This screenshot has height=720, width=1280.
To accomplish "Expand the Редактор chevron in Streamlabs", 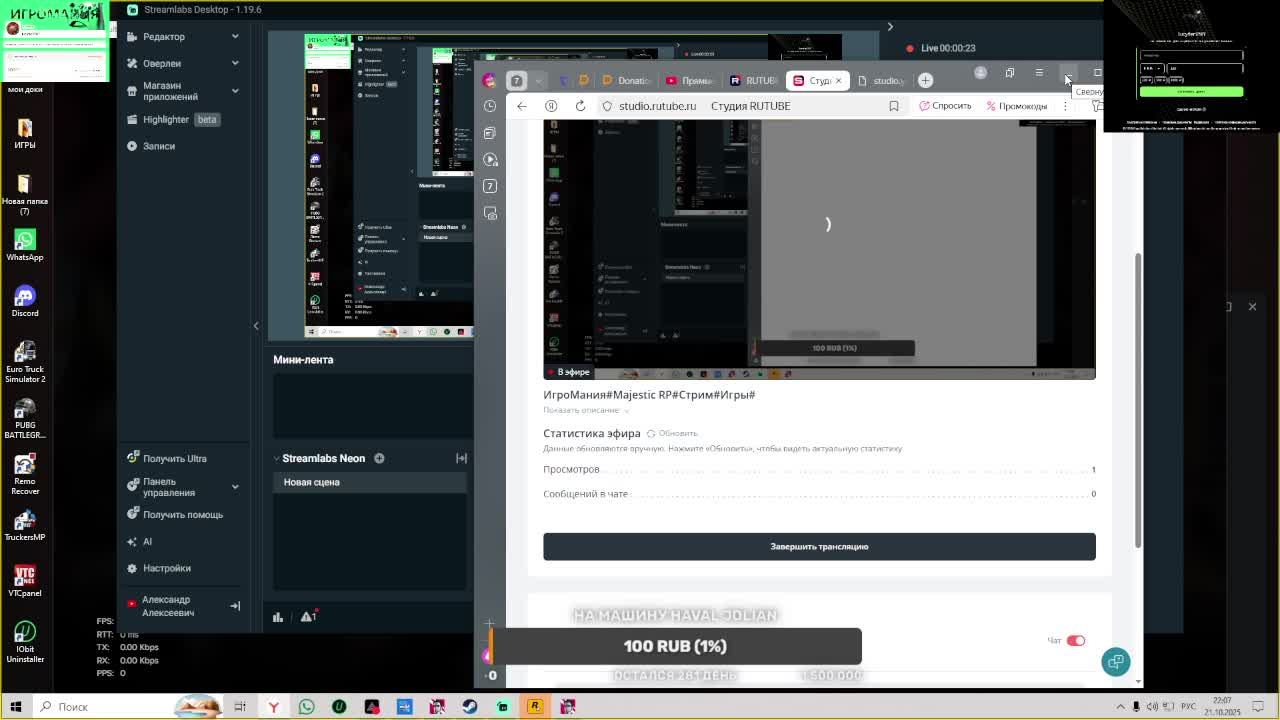I will pyautogui.click(x=235, y=37).
